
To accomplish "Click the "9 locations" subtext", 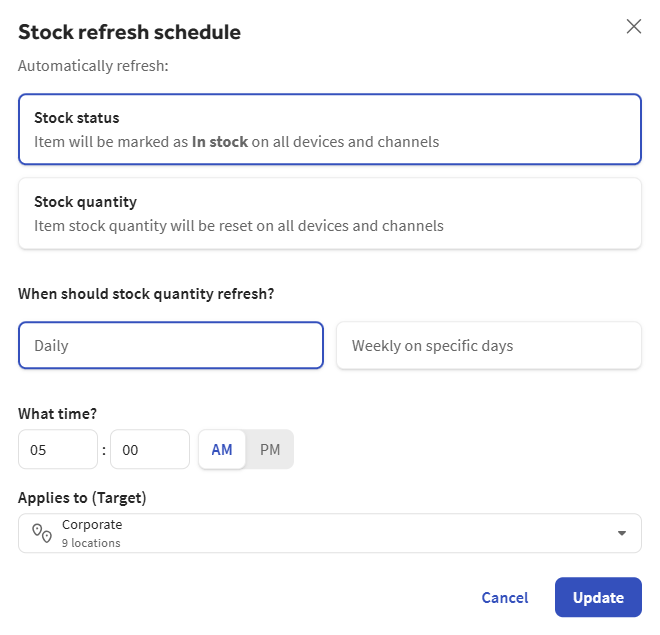I will 91,543.
